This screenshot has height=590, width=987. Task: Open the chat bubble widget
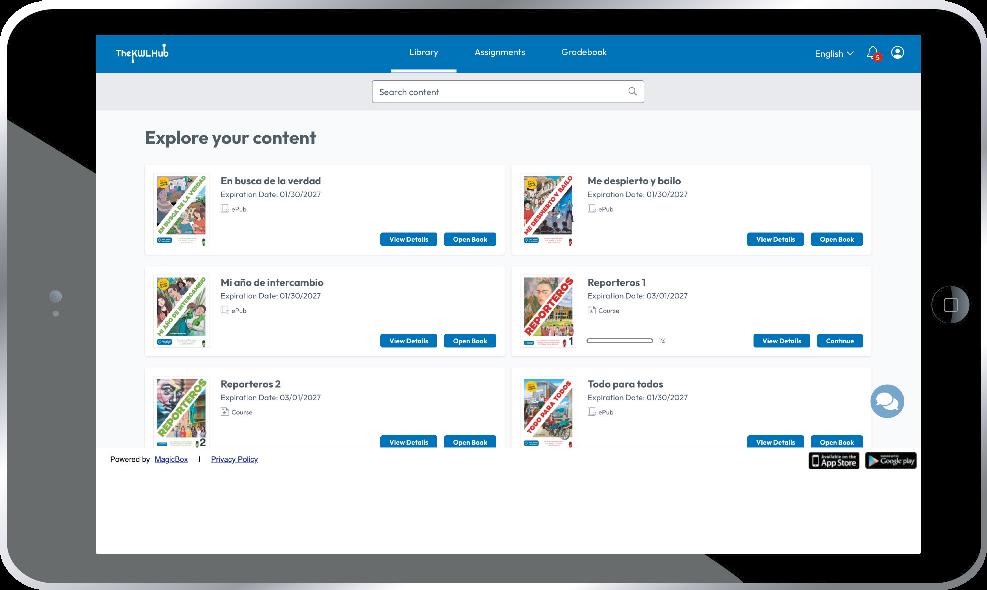(x=887, y=401)
